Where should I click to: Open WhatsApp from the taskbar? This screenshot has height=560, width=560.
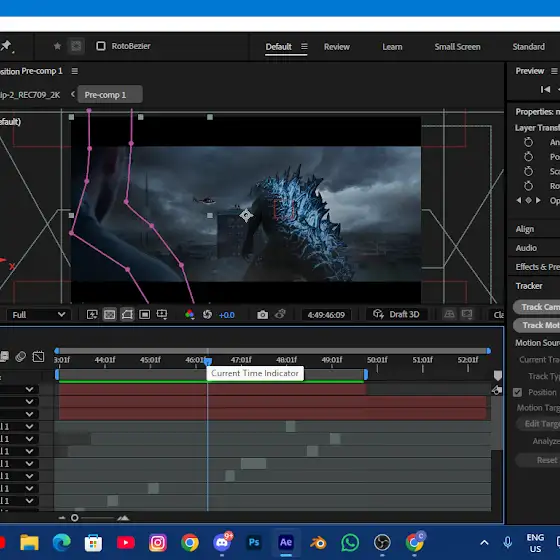click(x=350, y=542)
